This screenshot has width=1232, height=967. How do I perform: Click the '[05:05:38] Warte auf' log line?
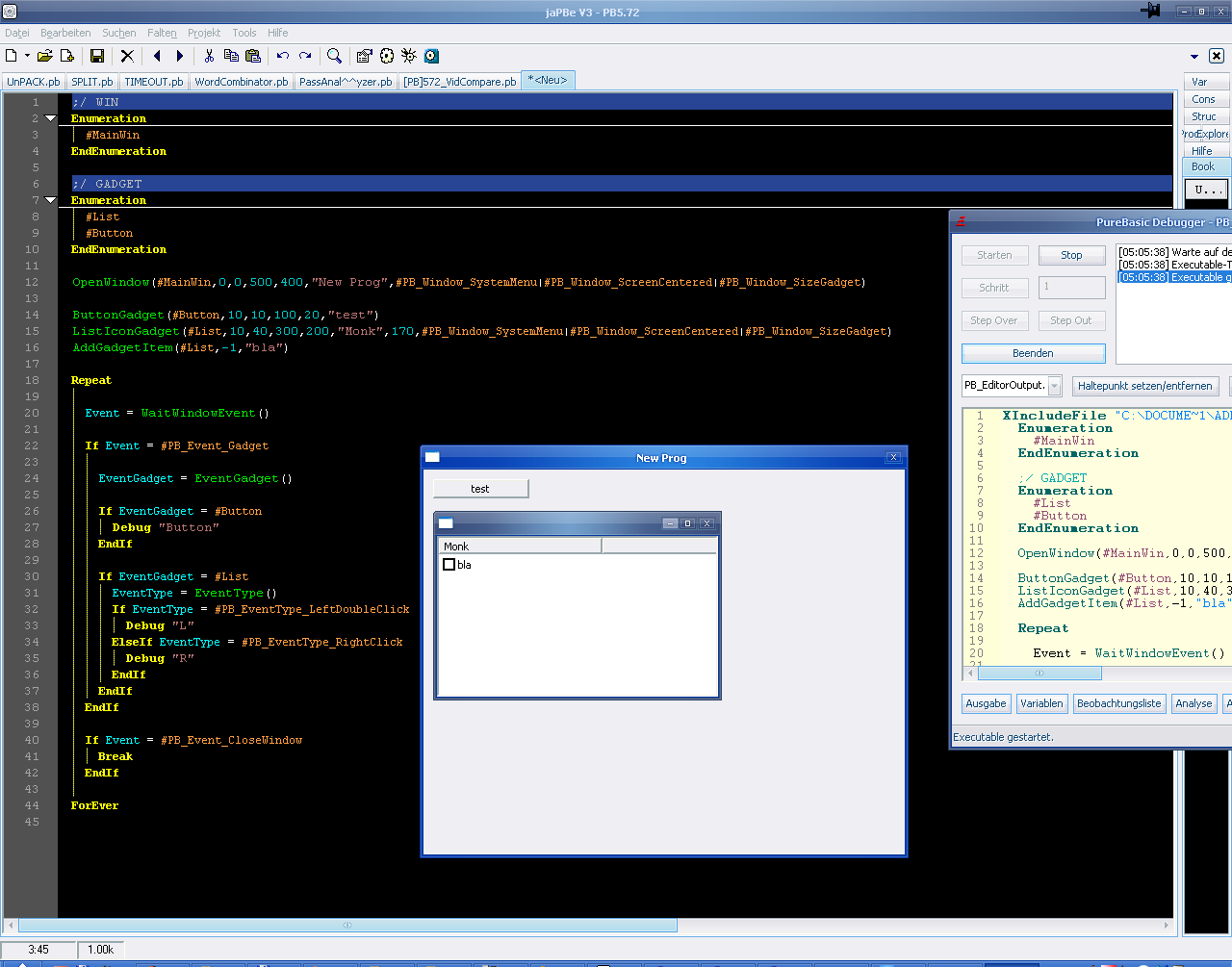(1174, 252)
